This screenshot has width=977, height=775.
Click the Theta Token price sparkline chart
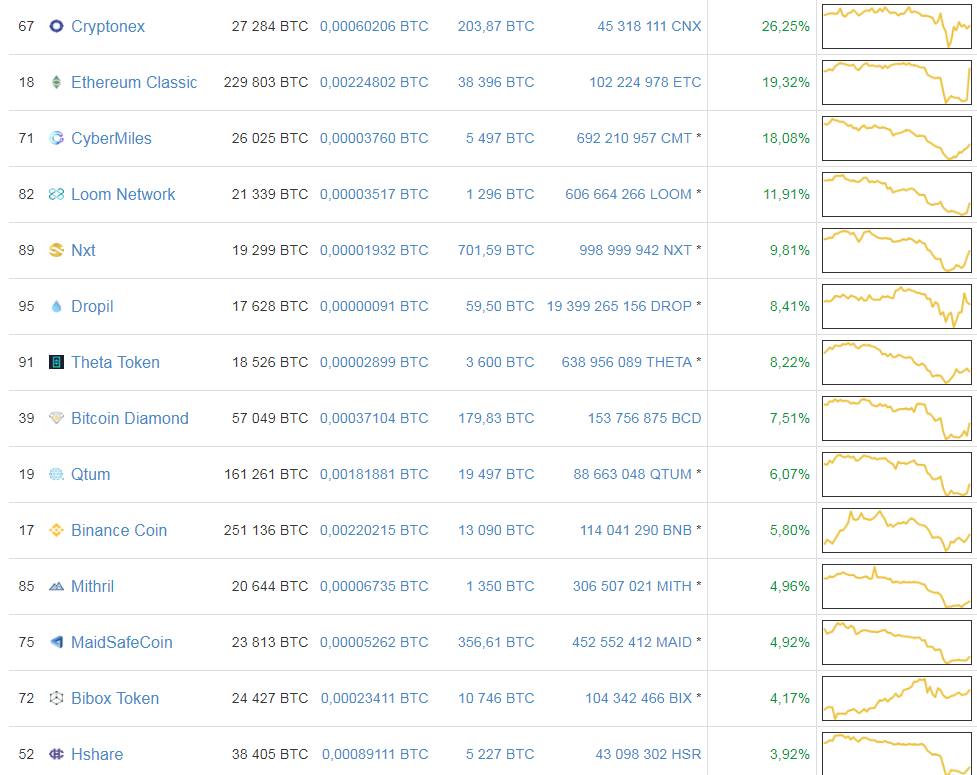click(x=897, y=362)
